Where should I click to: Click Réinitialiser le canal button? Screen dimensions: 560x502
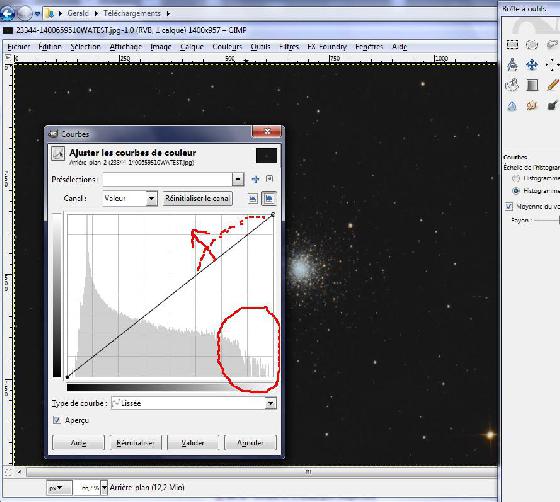tap(198, 198)
